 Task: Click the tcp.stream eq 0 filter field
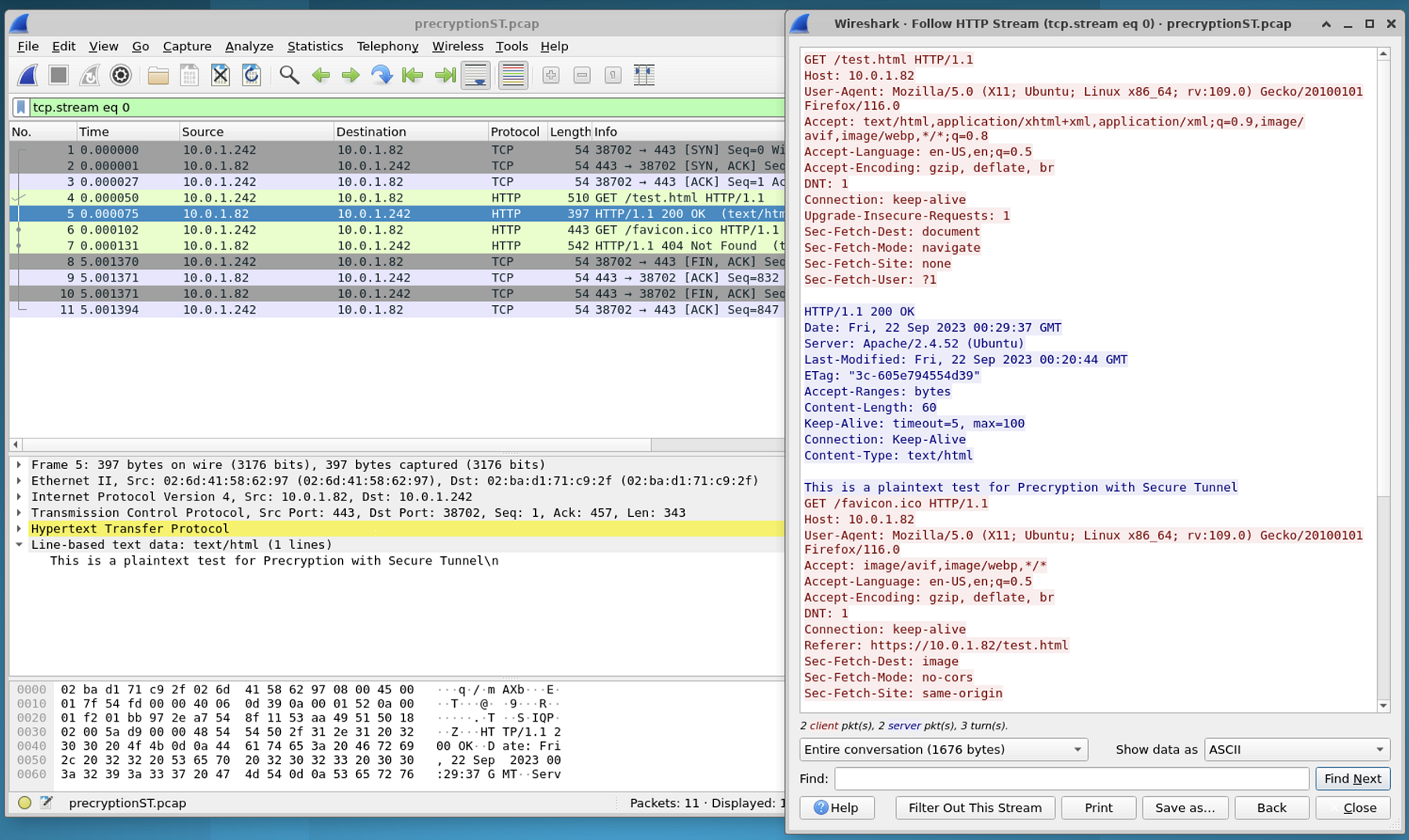point(406,107)
